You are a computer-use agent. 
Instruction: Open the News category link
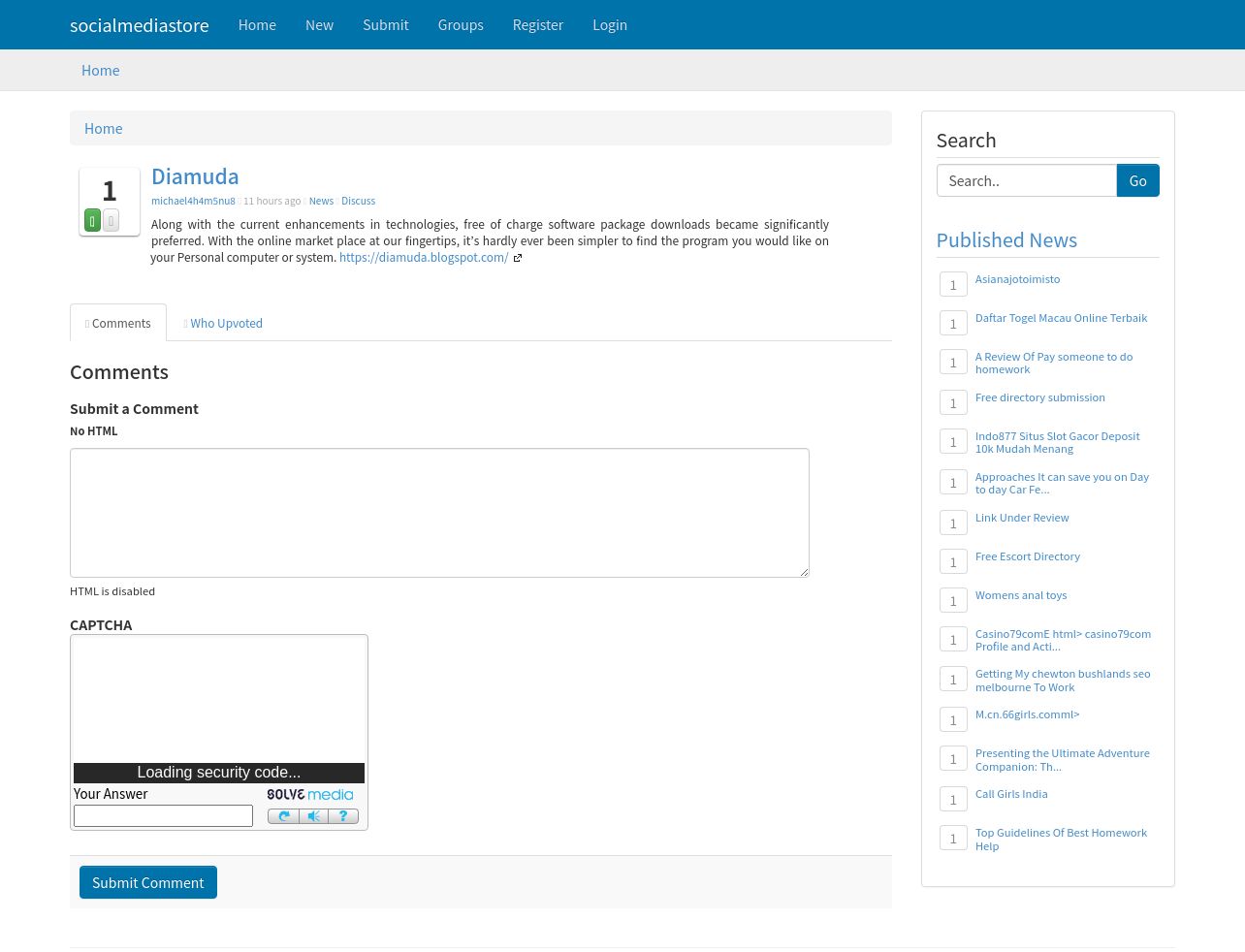point(321,201)
